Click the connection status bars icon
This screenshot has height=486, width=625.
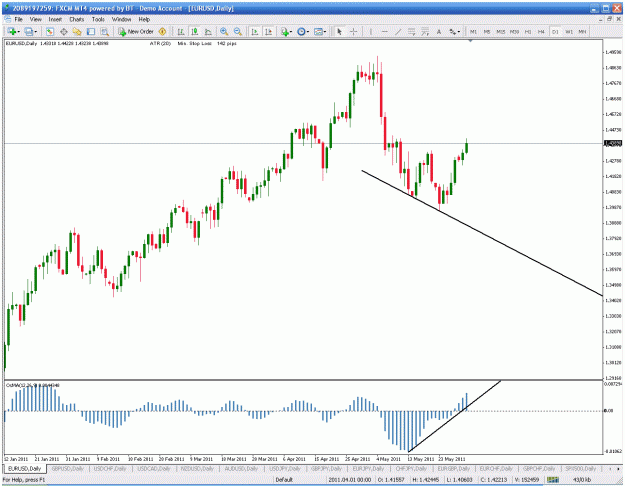coord(553,480)
